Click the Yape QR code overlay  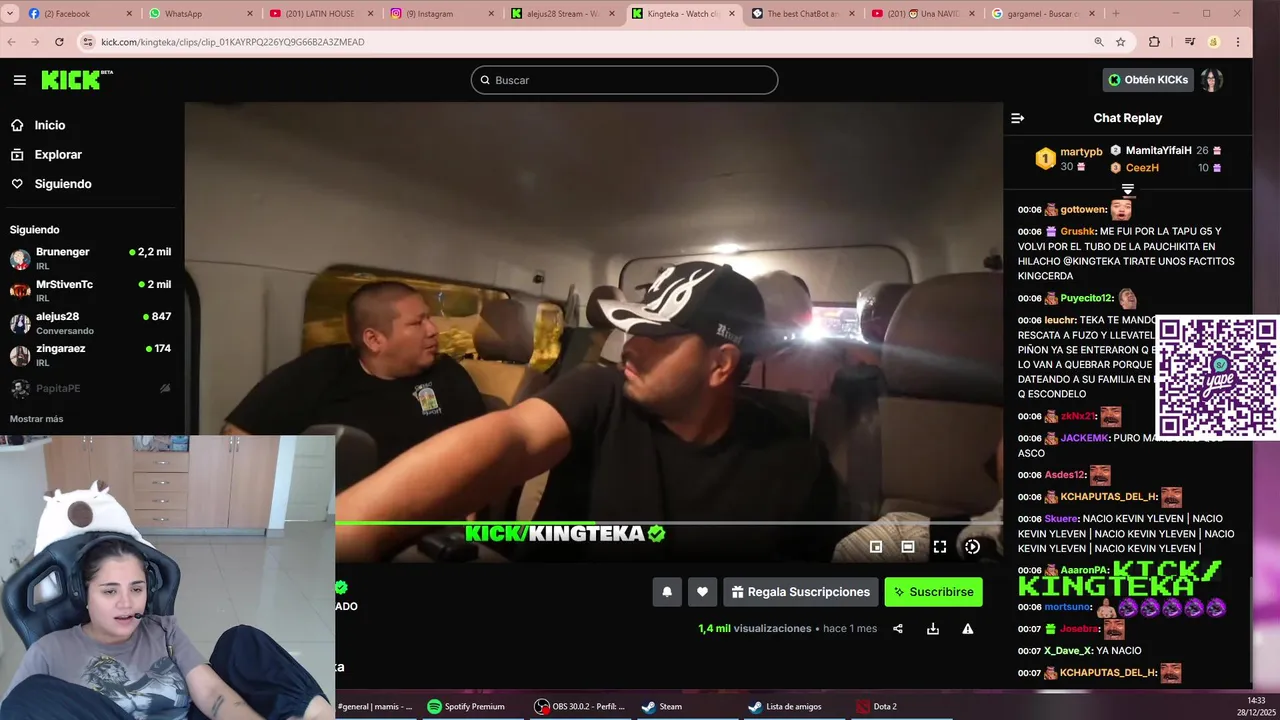tap(1217, 378)
